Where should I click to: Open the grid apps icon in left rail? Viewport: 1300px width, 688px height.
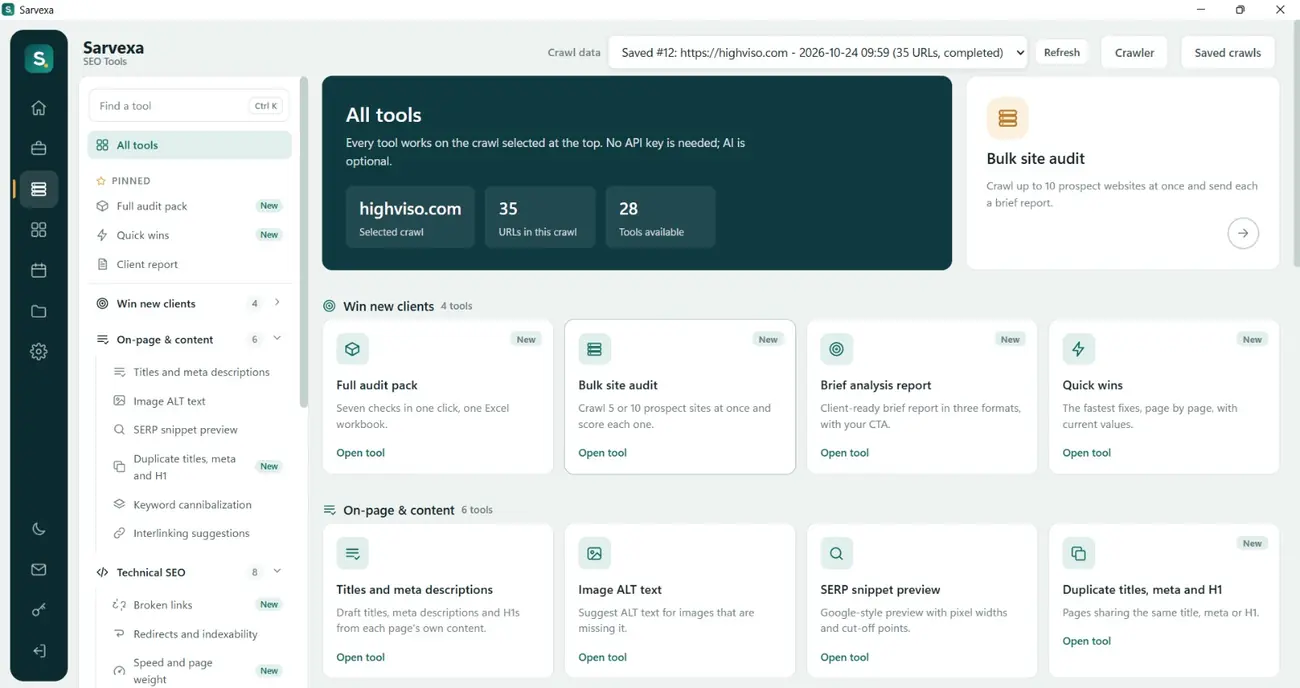[39, 230]
